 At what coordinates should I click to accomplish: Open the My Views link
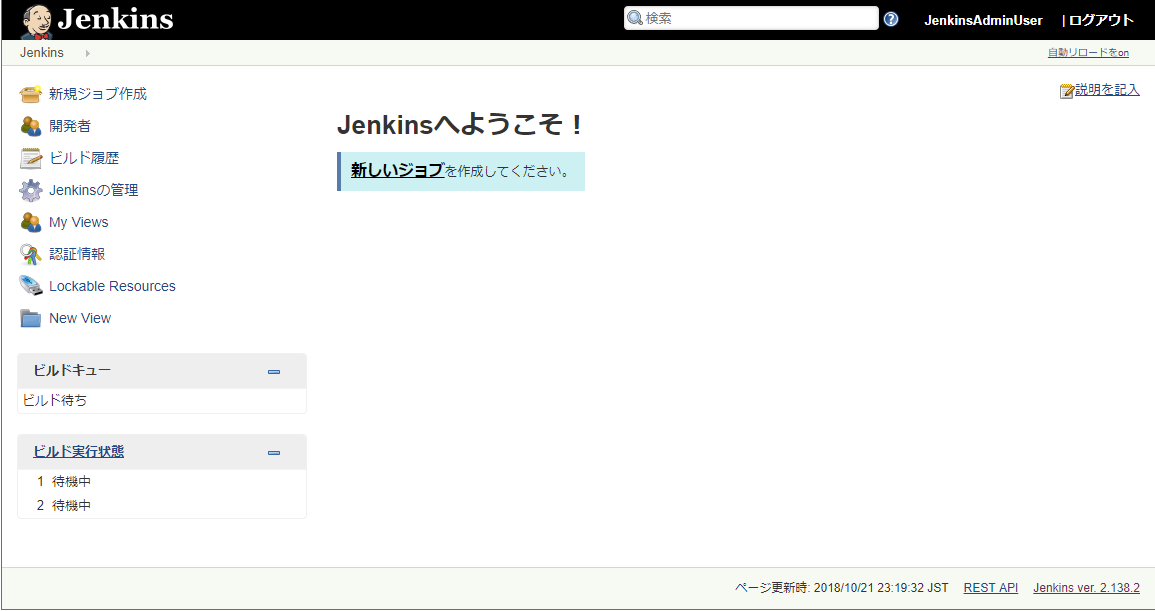pos(79,222)
